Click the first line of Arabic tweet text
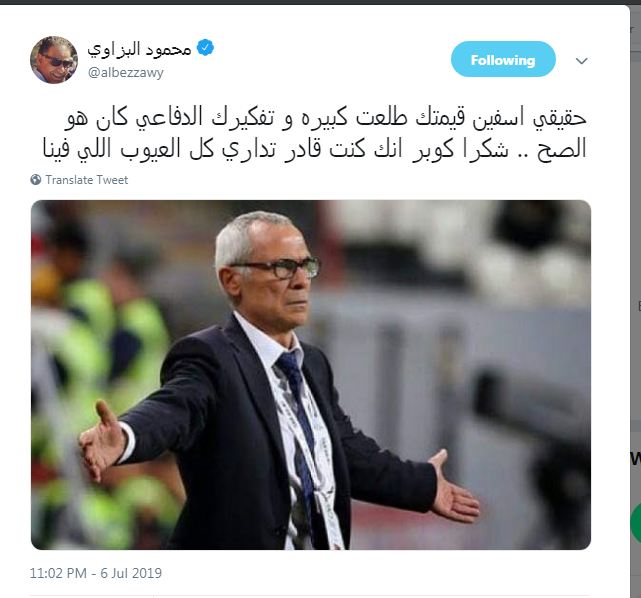The width and height of the screenshot is (641, 598). coord(326,118)
